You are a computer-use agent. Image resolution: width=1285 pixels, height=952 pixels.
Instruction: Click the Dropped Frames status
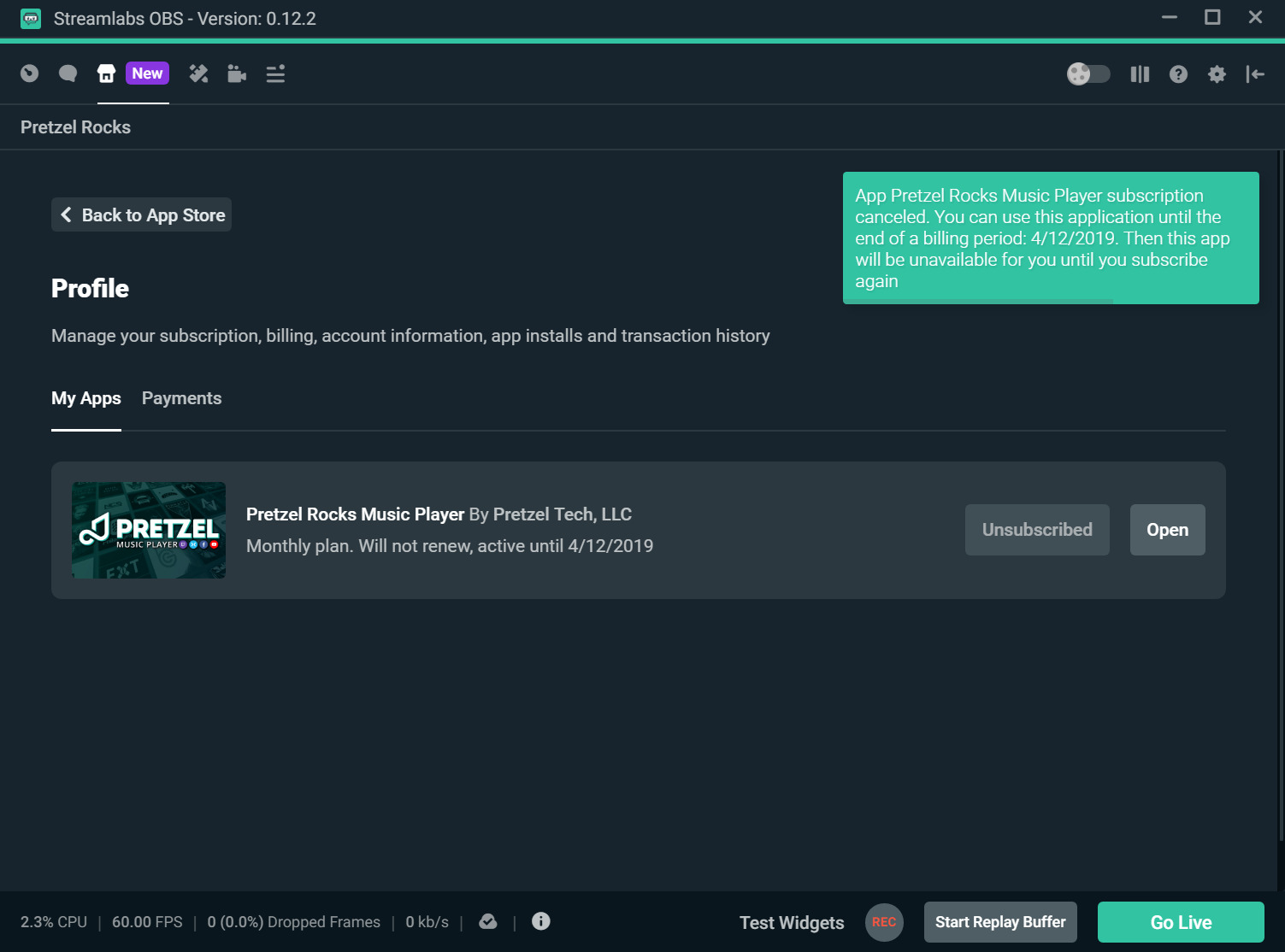tap(293, 922)
